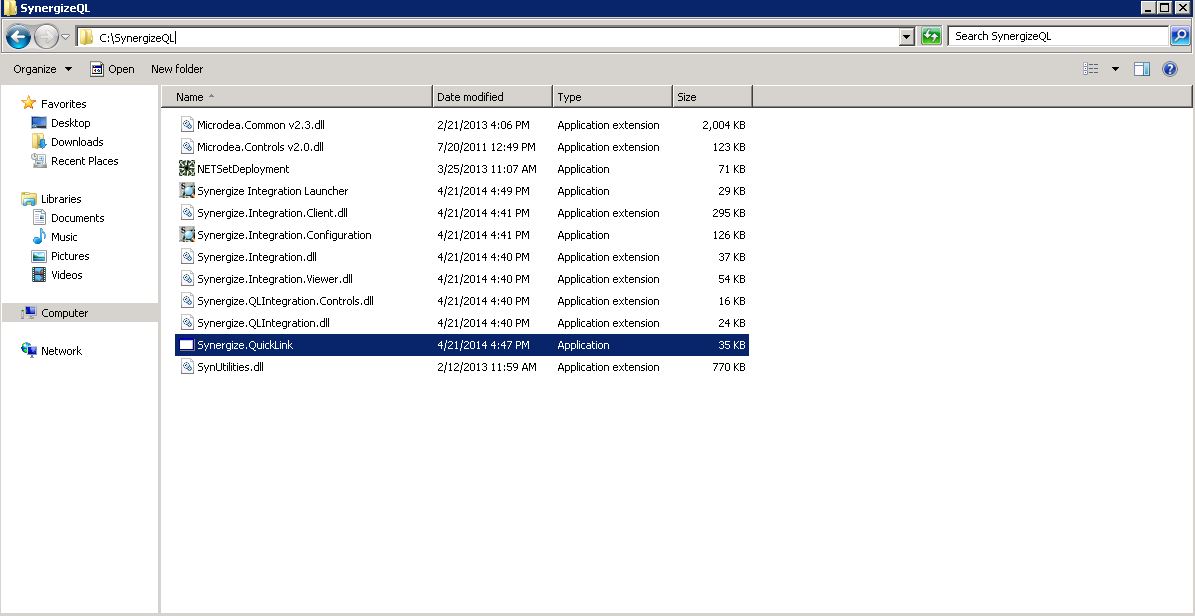Click the Forward navigation arrow
Viewport: 1195px width, 616px height.
point(46,36)
